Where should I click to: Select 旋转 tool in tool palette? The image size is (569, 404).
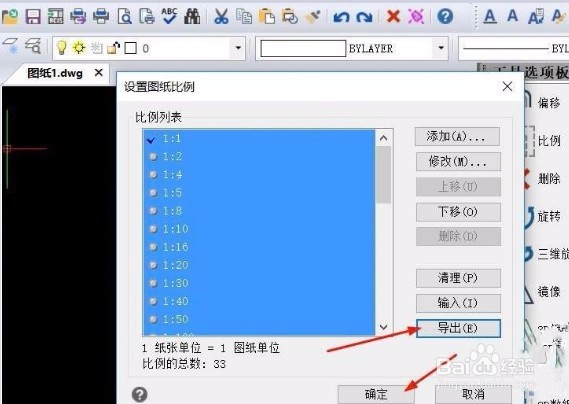[549, 216]
